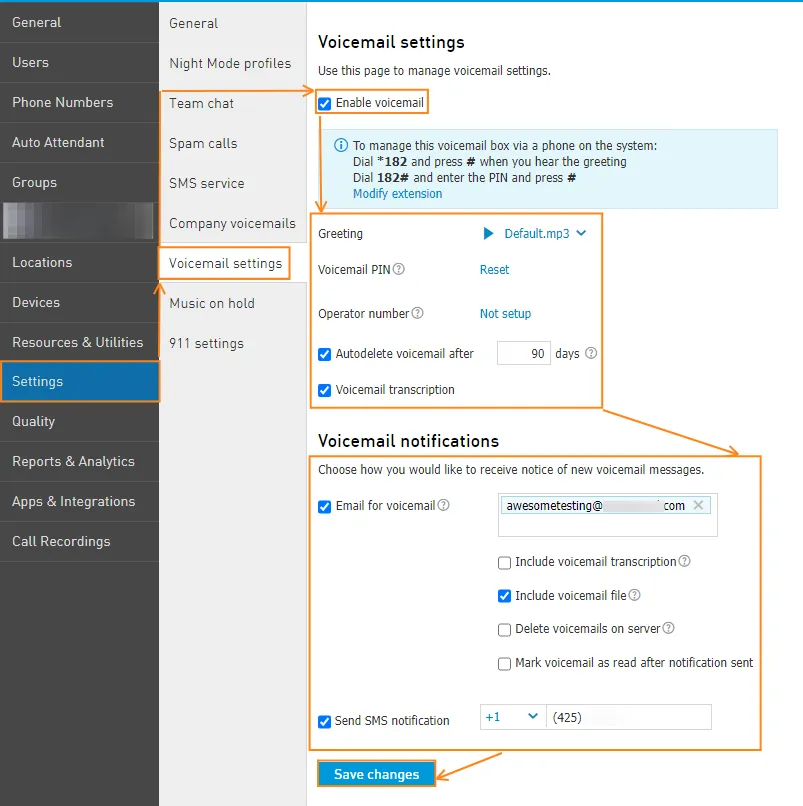Open Auto Attendant in sidebar

[79, 142]
